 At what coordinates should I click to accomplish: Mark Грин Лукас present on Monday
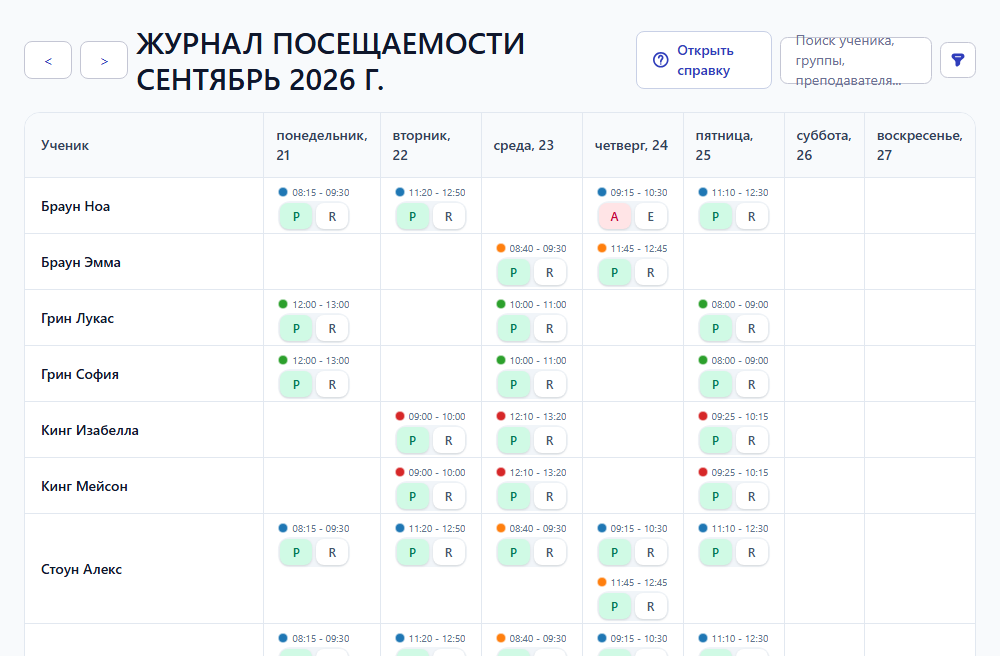[x=296, y=329]
